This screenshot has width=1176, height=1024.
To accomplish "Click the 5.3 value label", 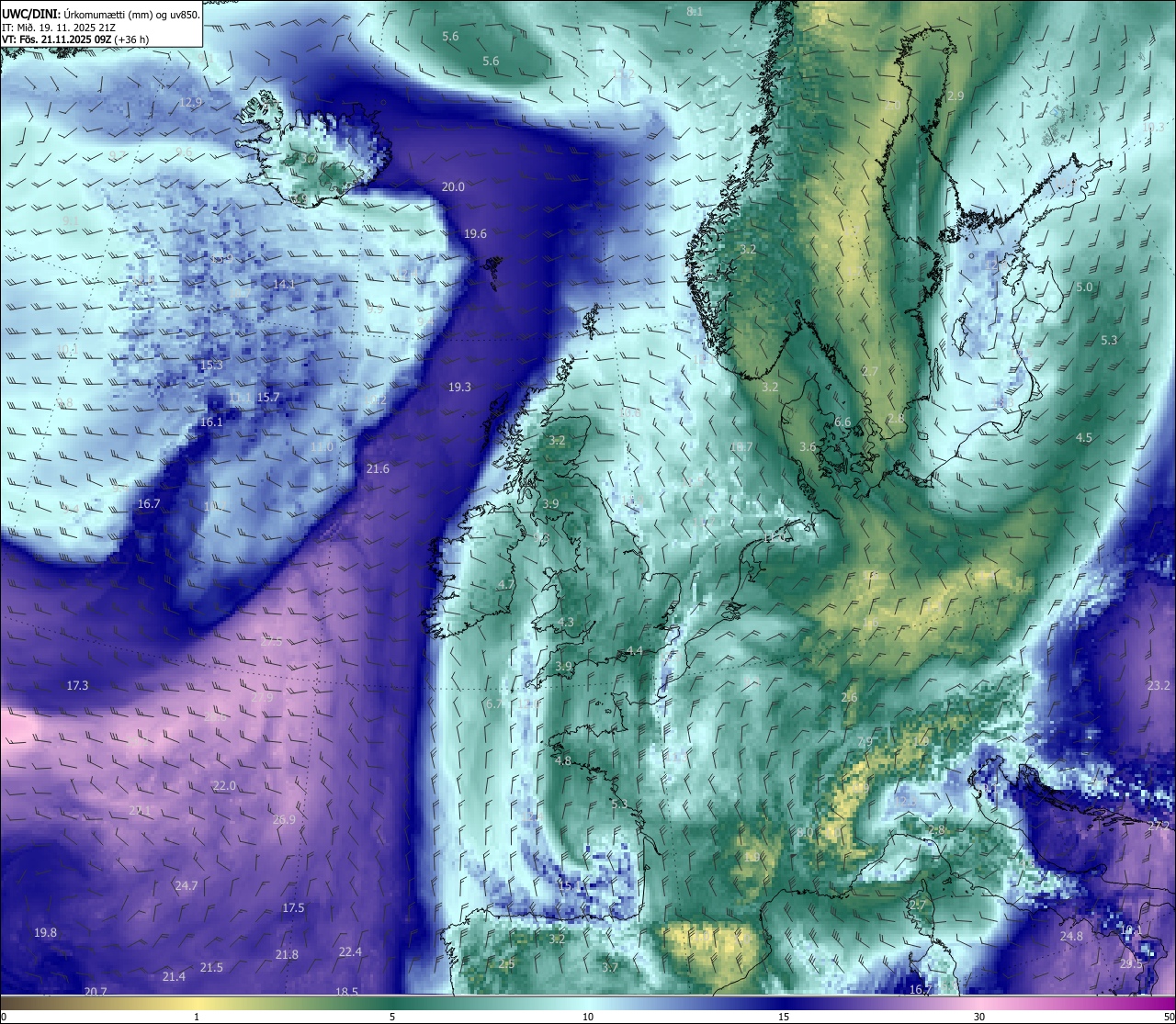I will pyautogui.click(x=1109, y=340).
